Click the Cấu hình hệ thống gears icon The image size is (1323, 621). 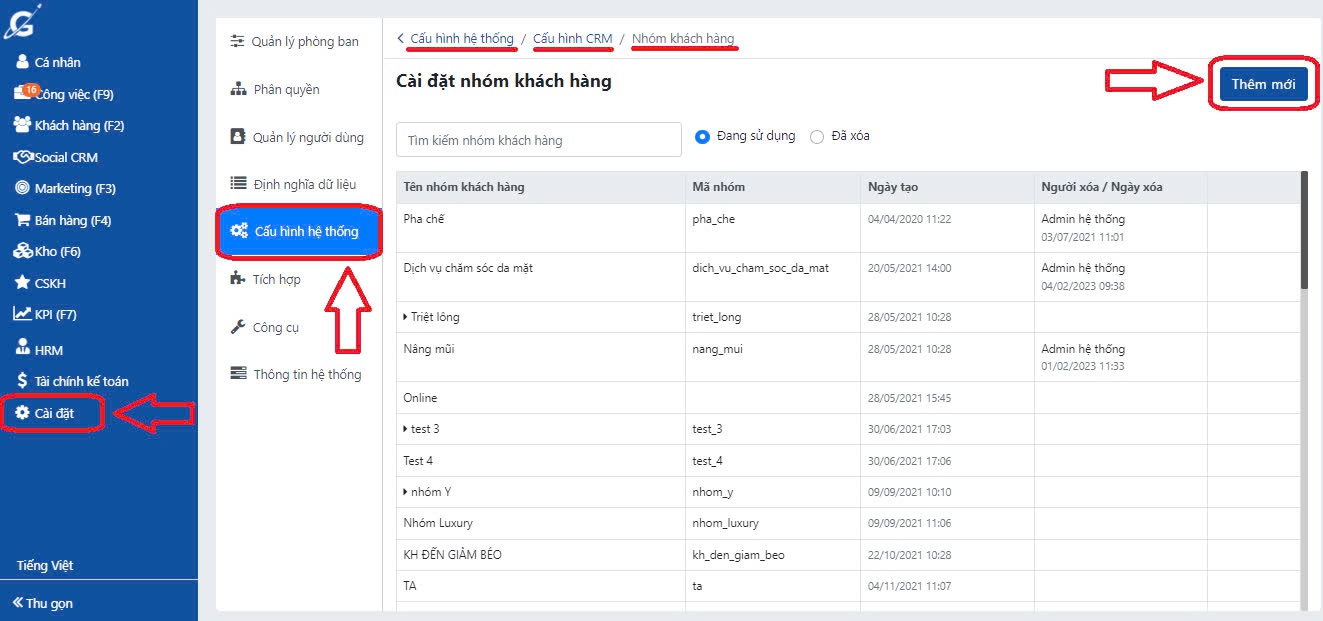point(239,231)
